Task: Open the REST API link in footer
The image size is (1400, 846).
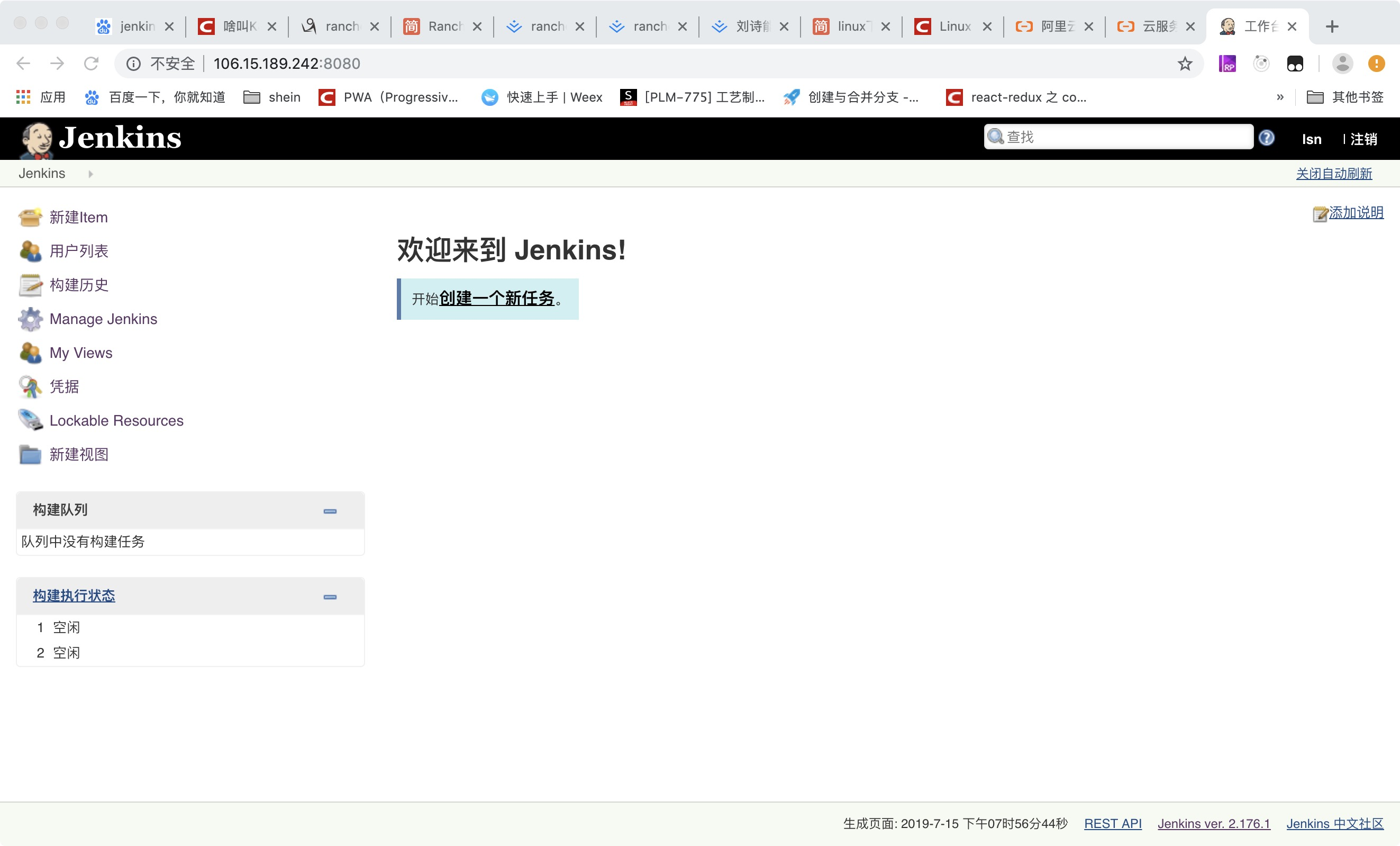Action: 1112,823
